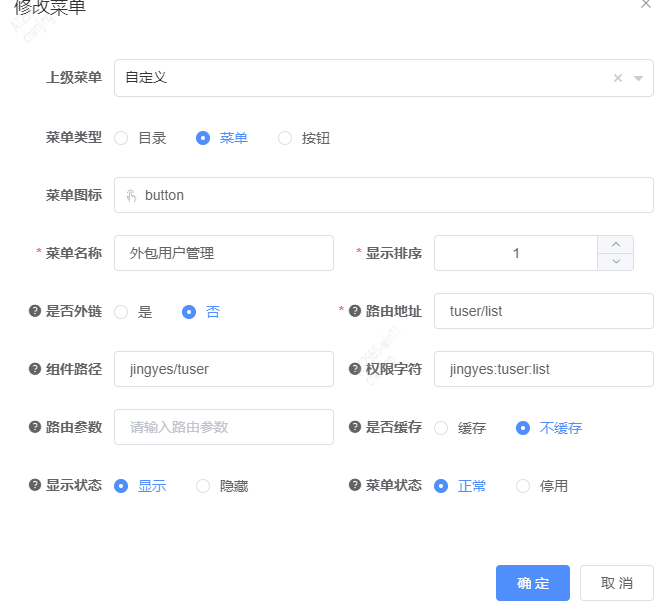Expand the 上级菜单 dropdown arrow
670x612 pixels.
pyautogui.click(x=638, y=78)
